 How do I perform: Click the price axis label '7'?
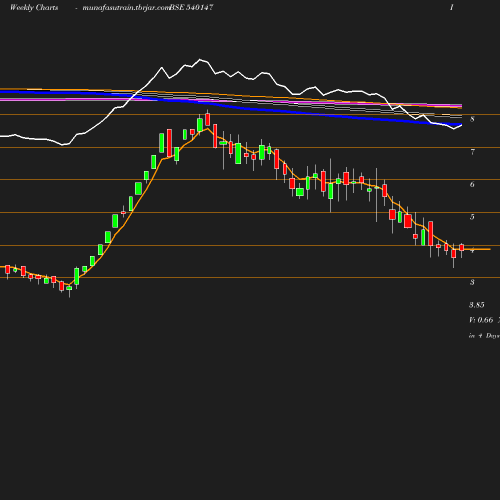(472, 152)
